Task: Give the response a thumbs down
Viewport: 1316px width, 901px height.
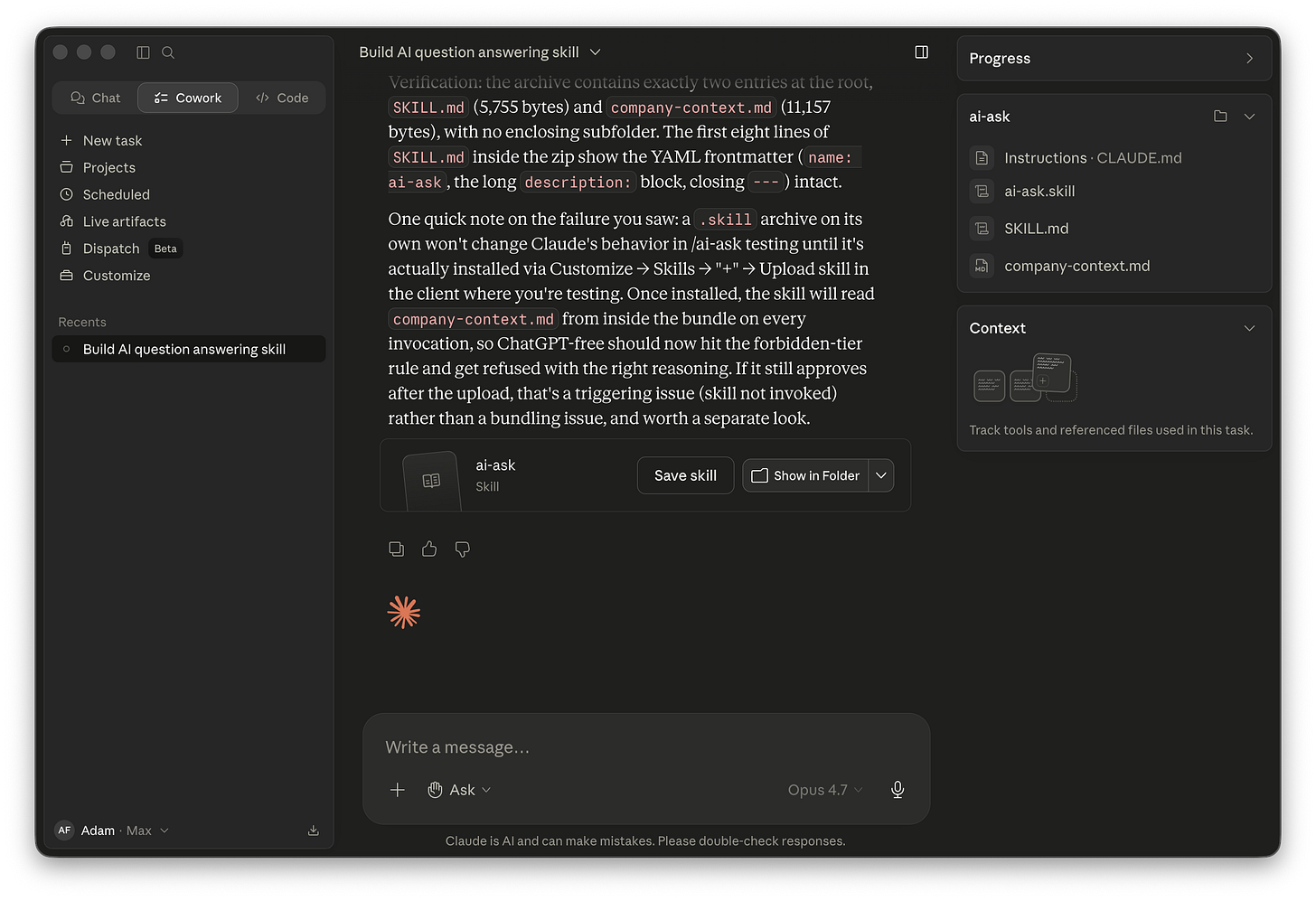Action: click(463, 549)
